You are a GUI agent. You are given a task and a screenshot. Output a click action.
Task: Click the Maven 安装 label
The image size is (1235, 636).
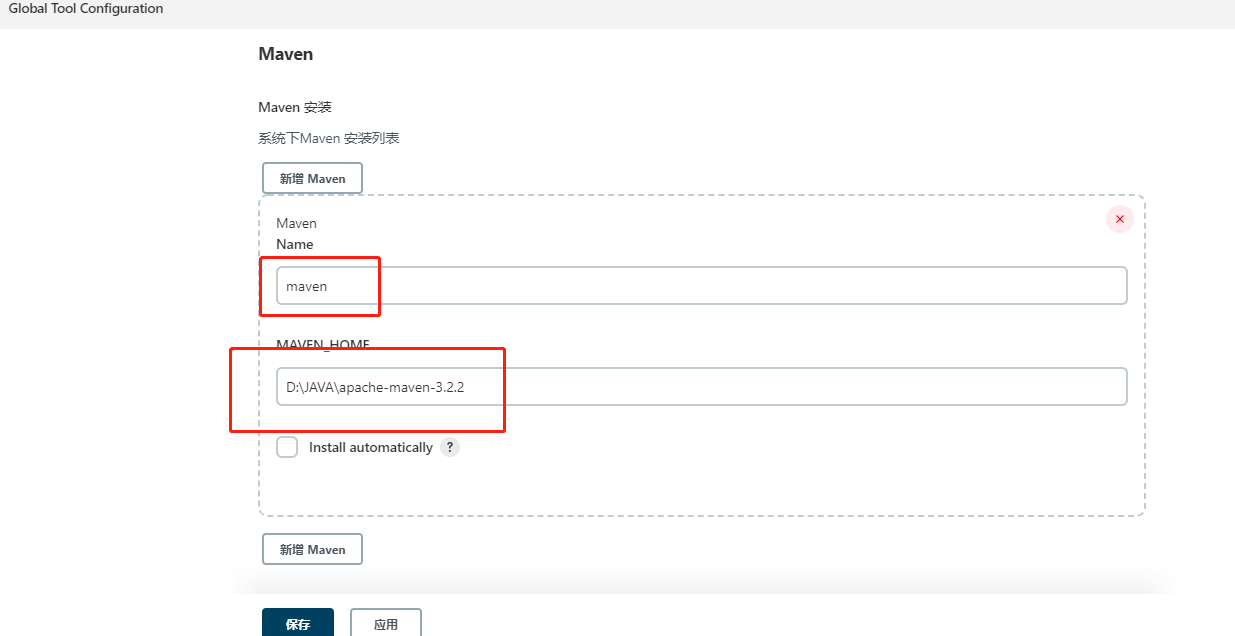click(295, 107)
